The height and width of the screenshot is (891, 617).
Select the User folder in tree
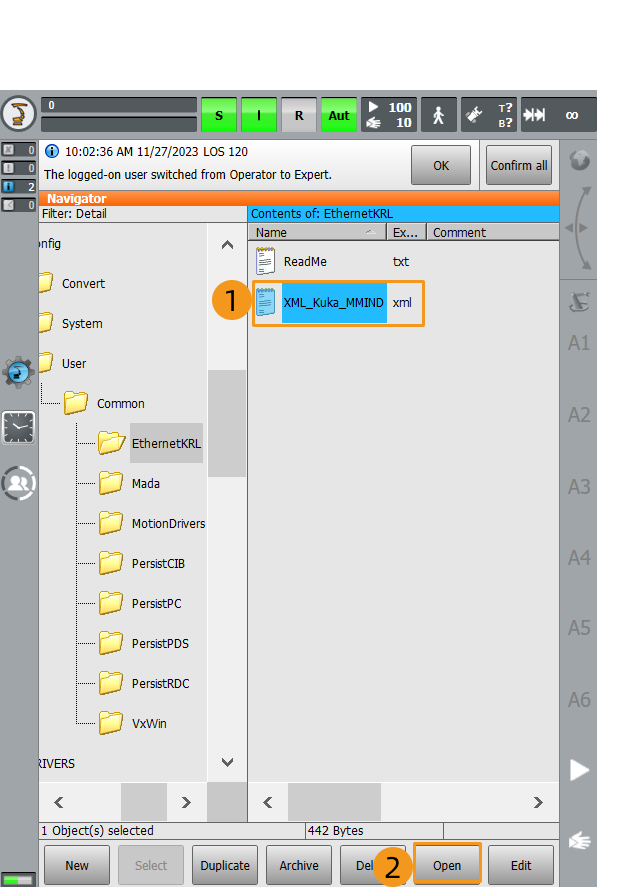tap(74, 364)
